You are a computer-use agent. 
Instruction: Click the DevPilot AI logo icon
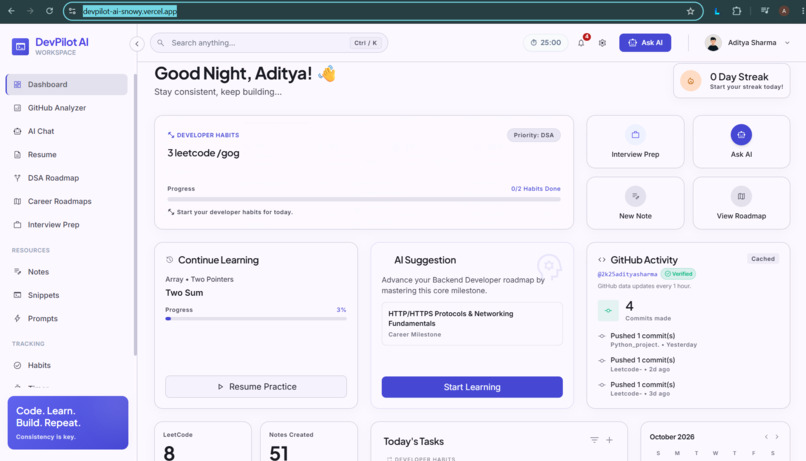(20, 47)
